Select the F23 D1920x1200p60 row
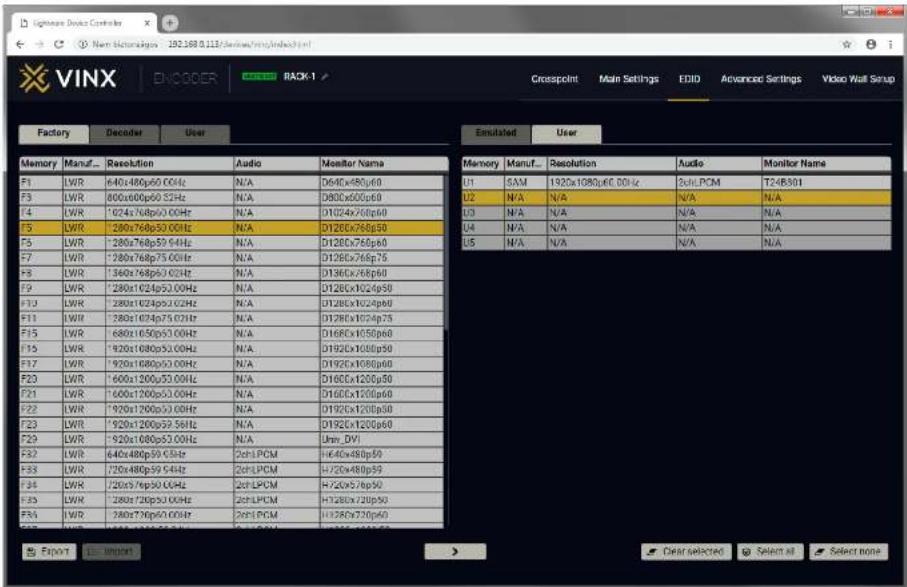907x587 pixels. 231,424
